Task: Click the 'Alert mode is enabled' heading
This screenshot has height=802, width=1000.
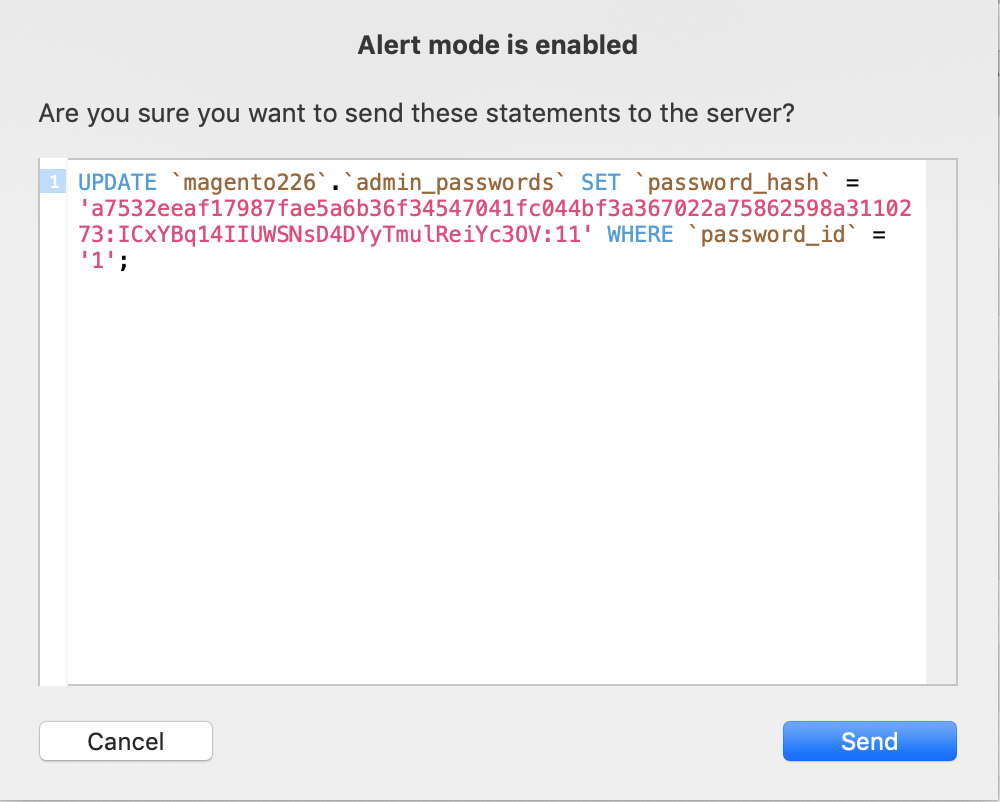Action: (497, 45)
